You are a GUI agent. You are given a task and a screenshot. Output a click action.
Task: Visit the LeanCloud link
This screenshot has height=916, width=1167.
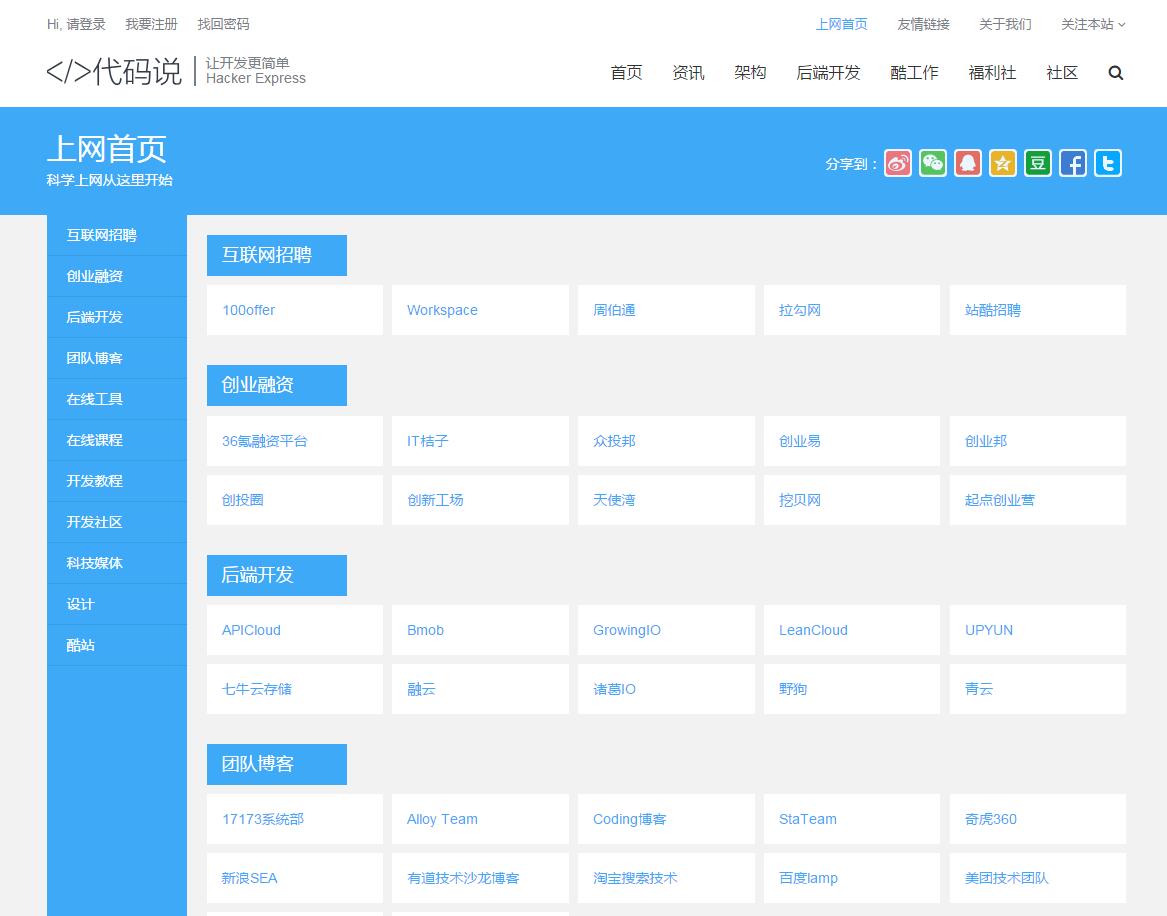[x=812, y=630]
